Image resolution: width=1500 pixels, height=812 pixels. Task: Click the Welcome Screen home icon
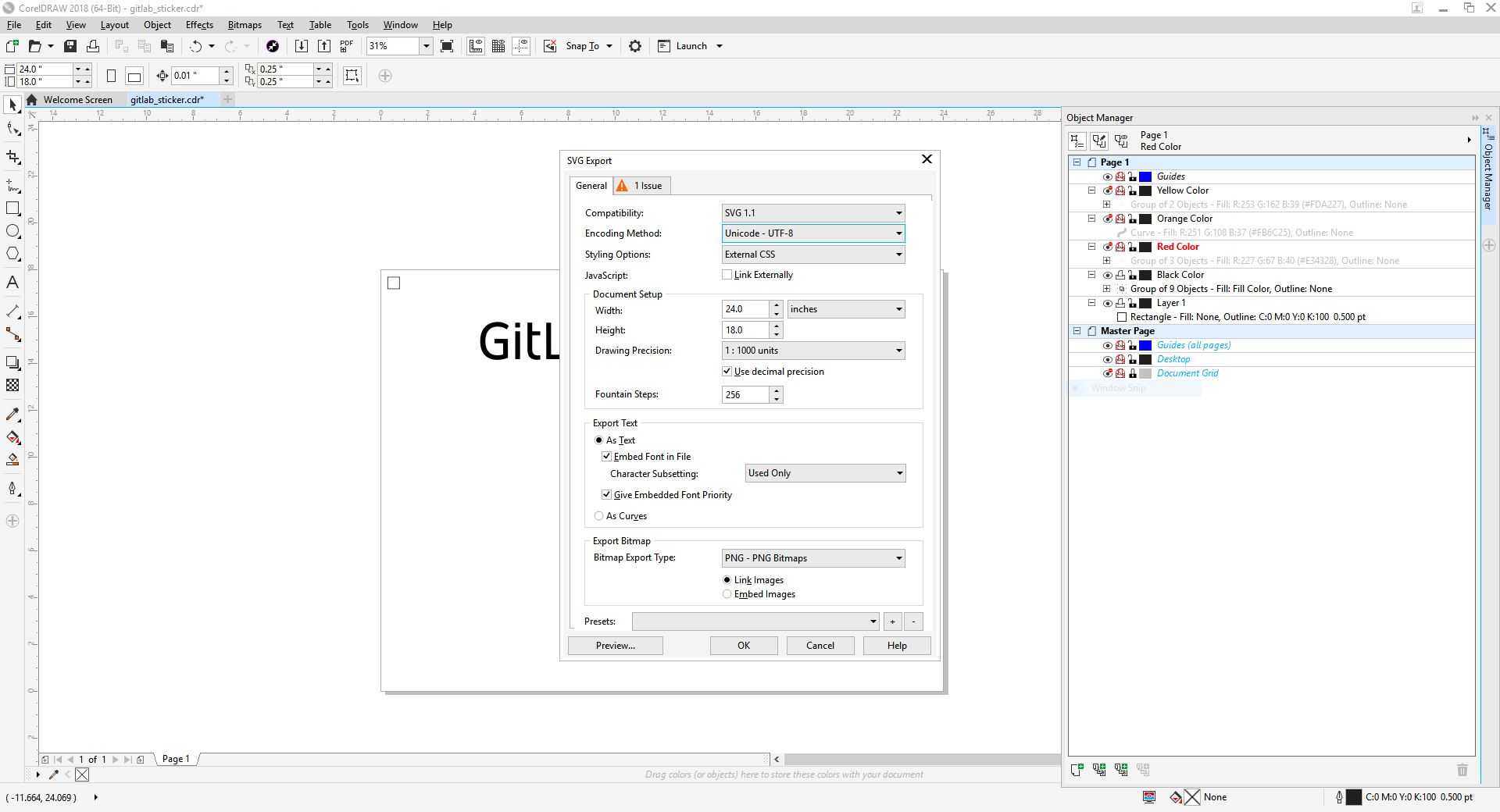pos(32,100)
